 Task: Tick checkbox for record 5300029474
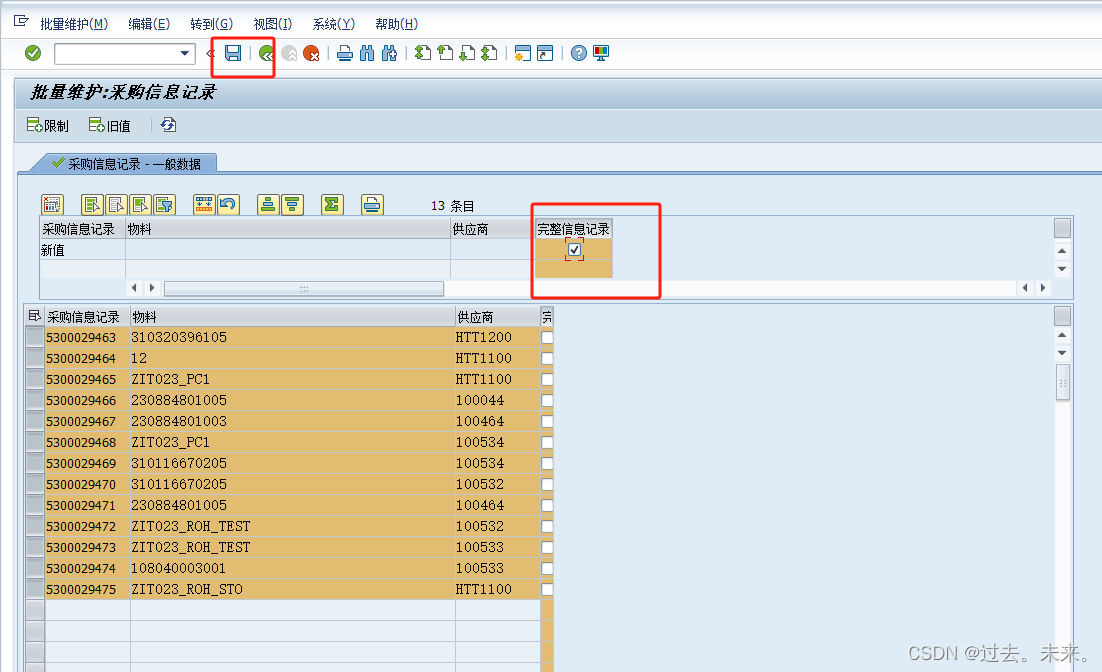(x=547, y=568)
